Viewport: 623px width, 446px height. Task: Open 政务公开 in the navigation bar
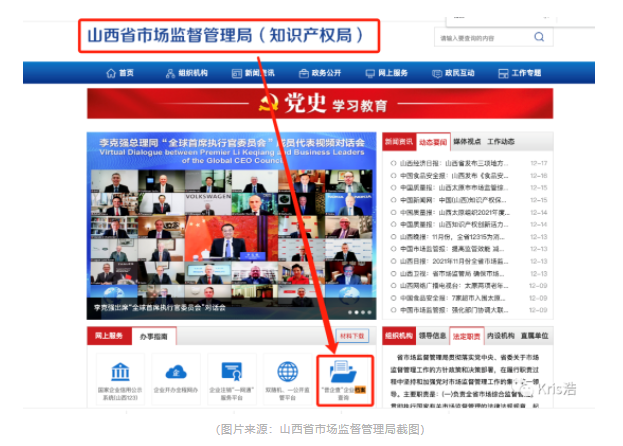point(319,73)
